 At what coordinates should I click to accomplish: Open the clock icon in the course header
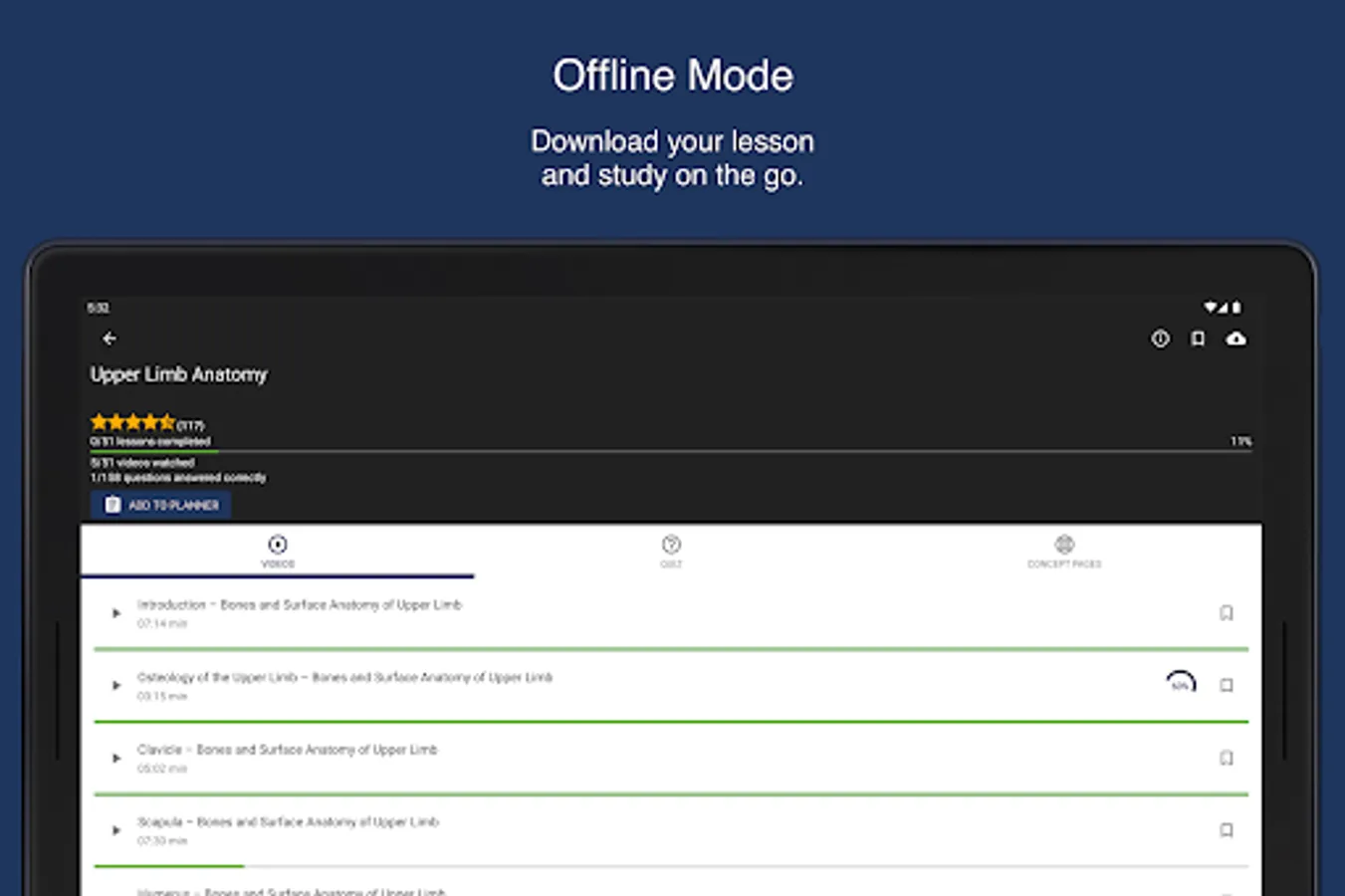click(x=1160, y=338)
